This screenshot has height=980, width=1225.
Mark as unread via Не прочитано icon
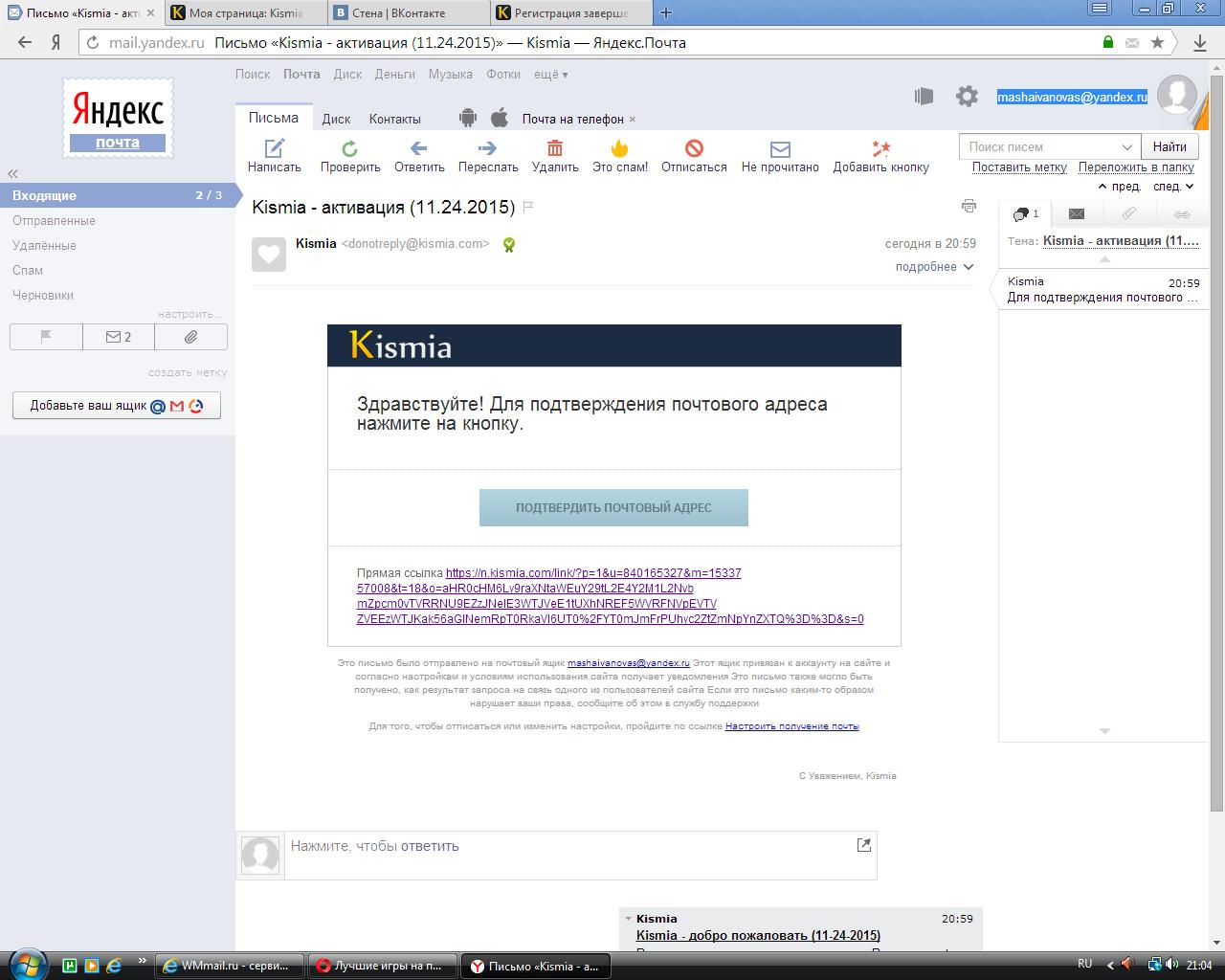780,148
